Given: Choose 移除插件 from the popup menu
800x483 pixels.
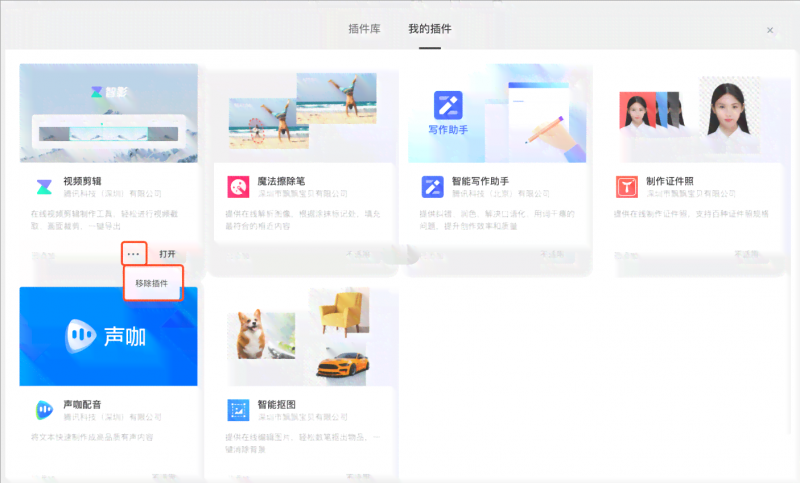Looking at the screenshot, I should click(x=154, y=283).
